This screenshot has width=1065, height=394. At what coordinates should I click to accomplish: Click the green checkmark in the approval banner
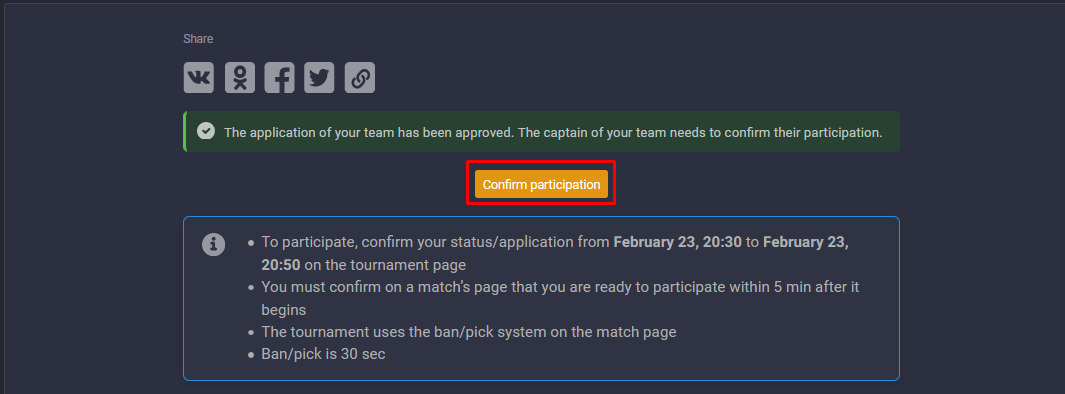(x=206, y=131)
